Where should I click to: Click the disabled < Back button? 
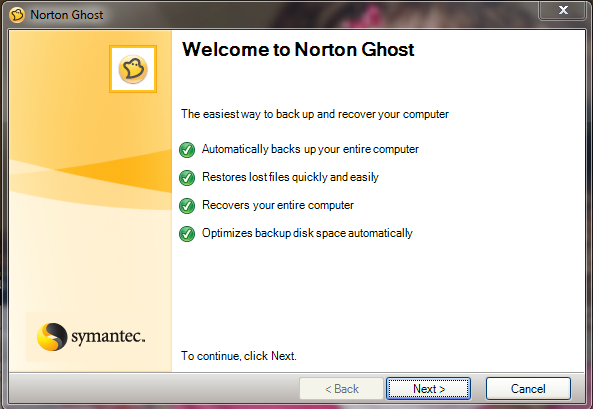(x=341, y=388)
